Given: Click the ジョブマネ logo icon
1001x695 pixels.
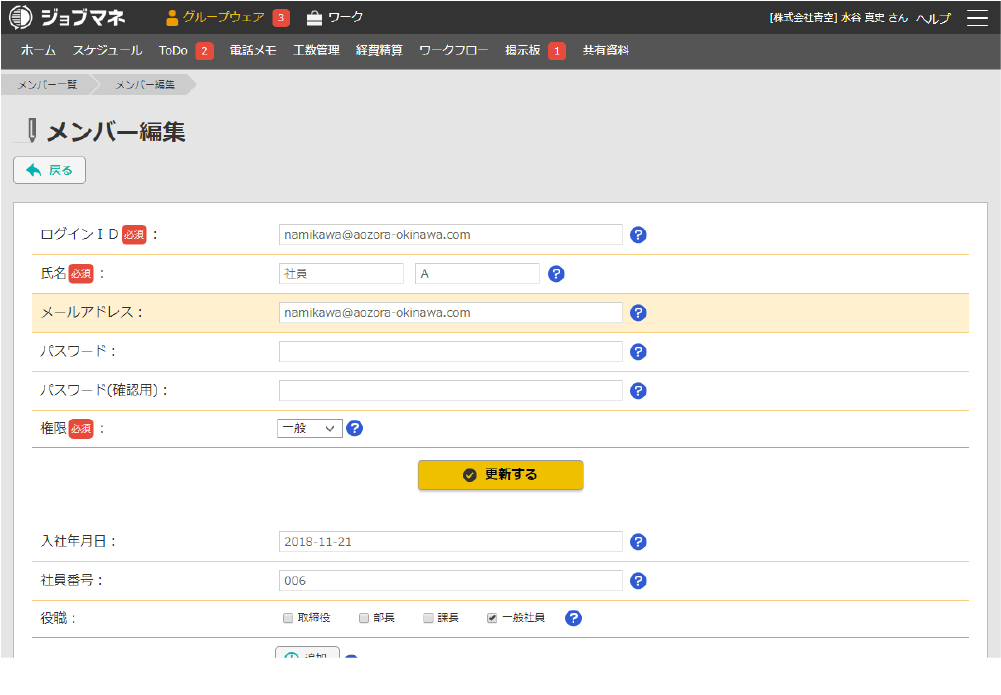Looking at the screenshot, I should pos(20,17).
